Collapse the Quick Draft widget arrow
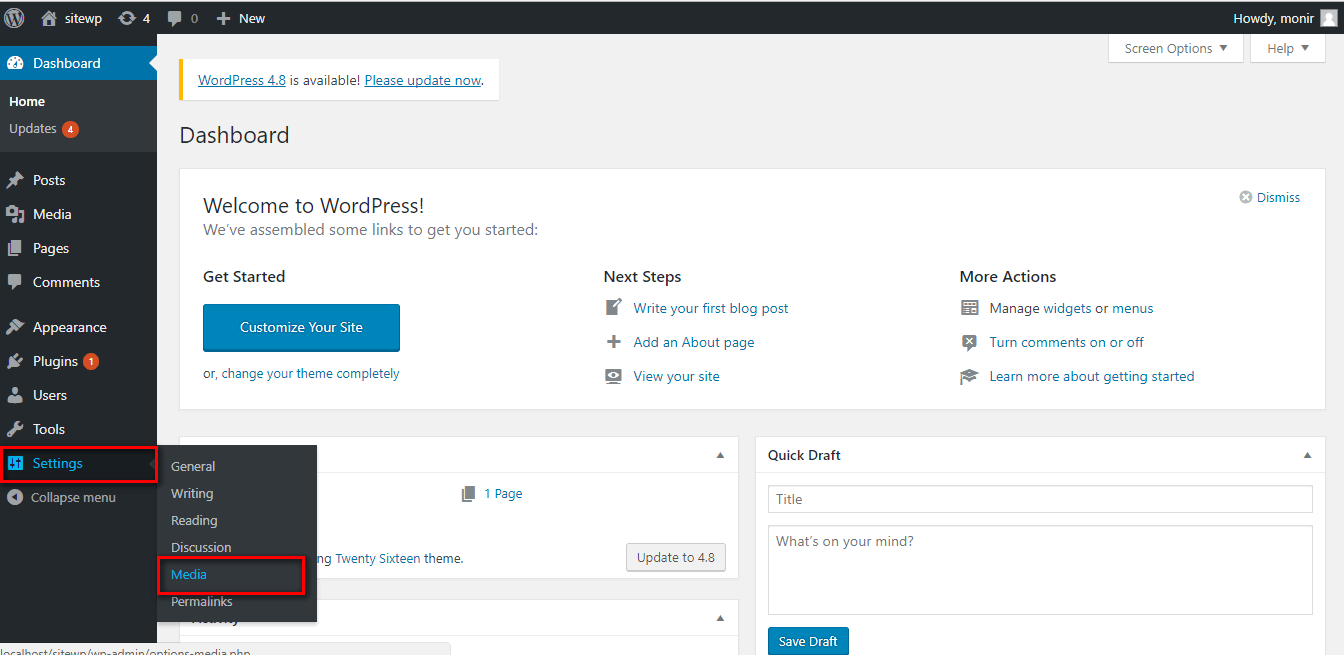 tap(1307, 455)
